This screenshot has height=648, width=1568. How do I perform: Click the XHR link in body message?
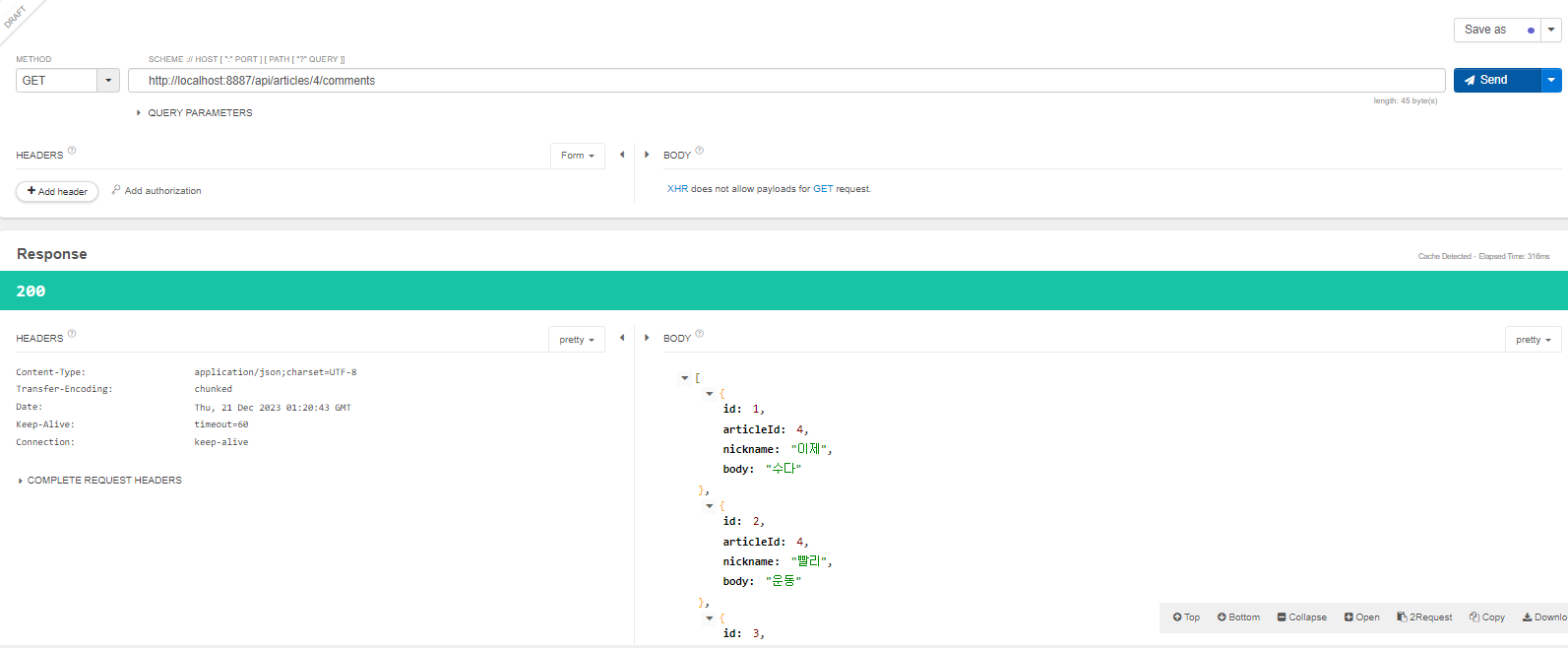point(677,189)
